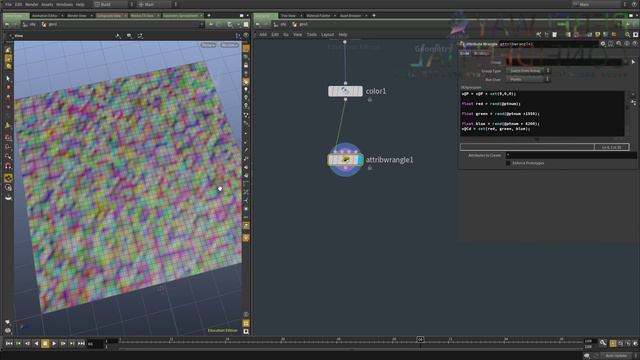Open the Main radial menu dropdown
This screenshot has width=640, height=360.
point(157,4)
